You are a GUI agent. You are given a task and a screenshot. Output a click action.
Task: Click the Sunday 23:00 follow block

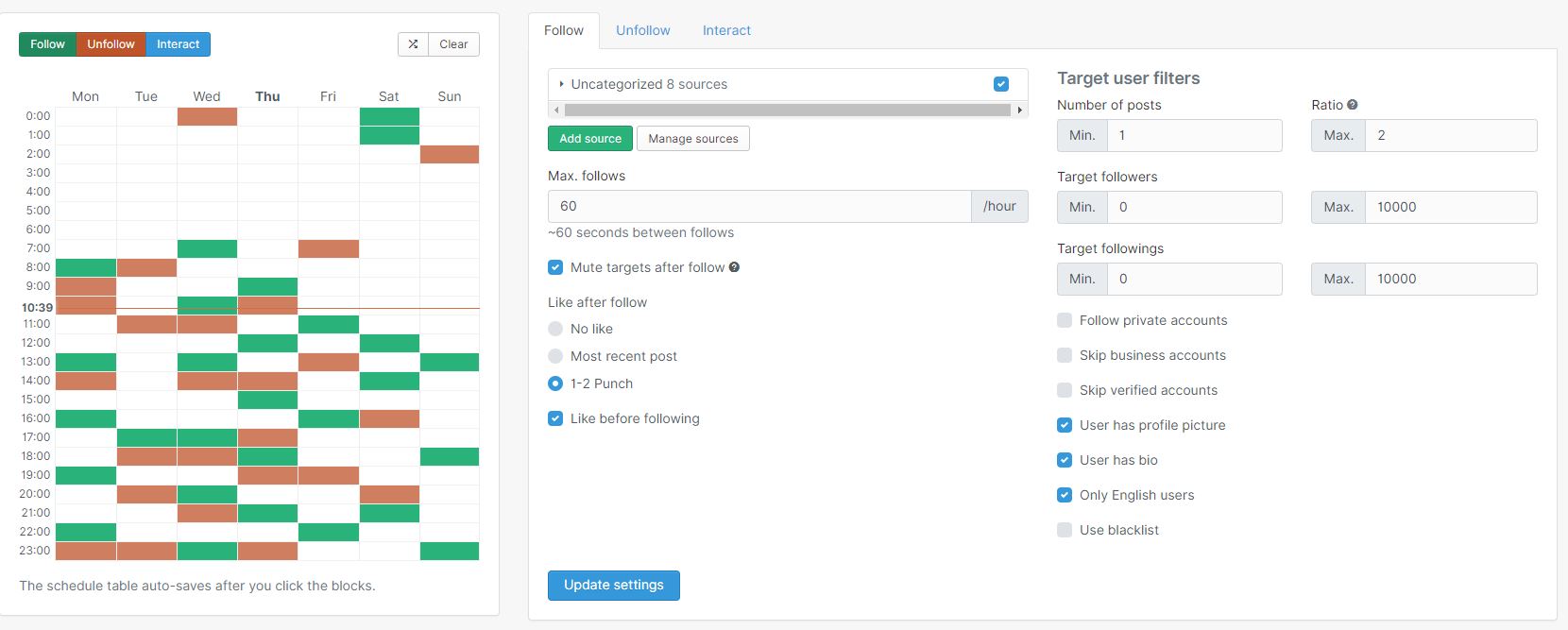tap(450, 551)
